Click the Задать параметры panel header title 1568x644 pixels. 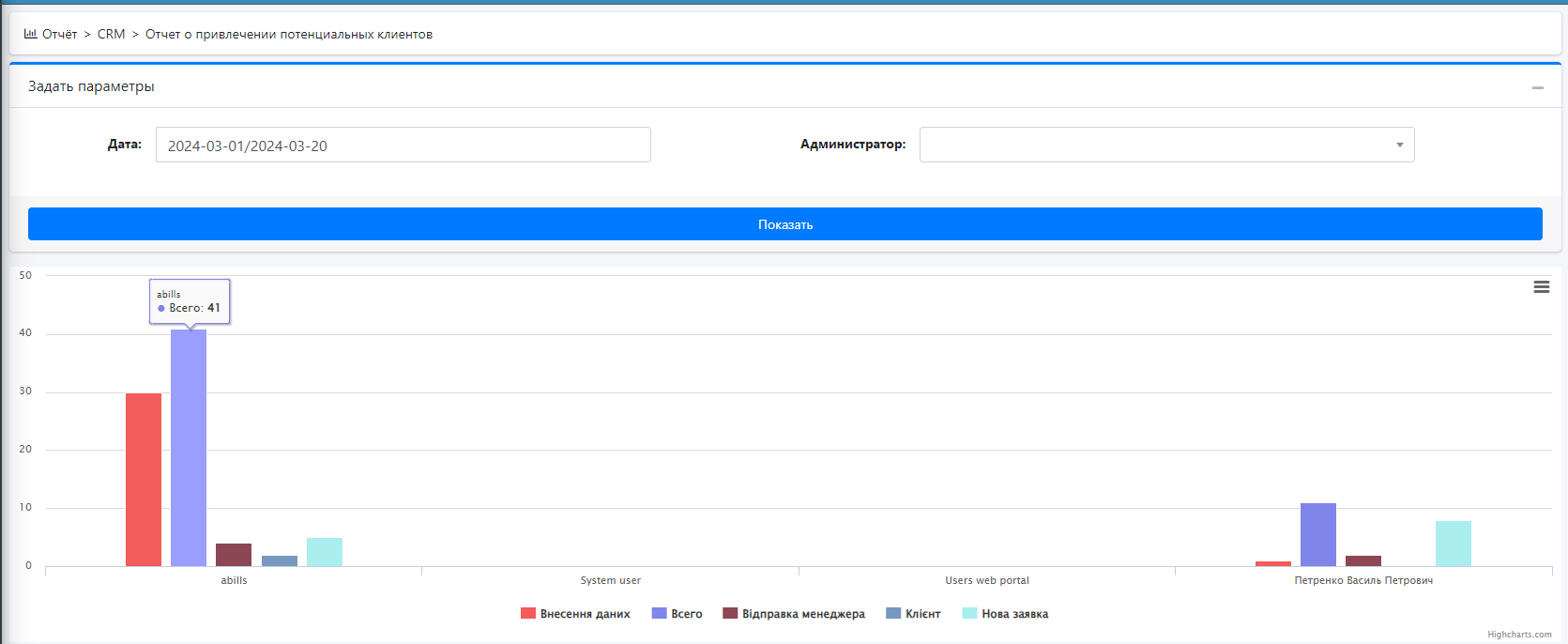(91, 86)
